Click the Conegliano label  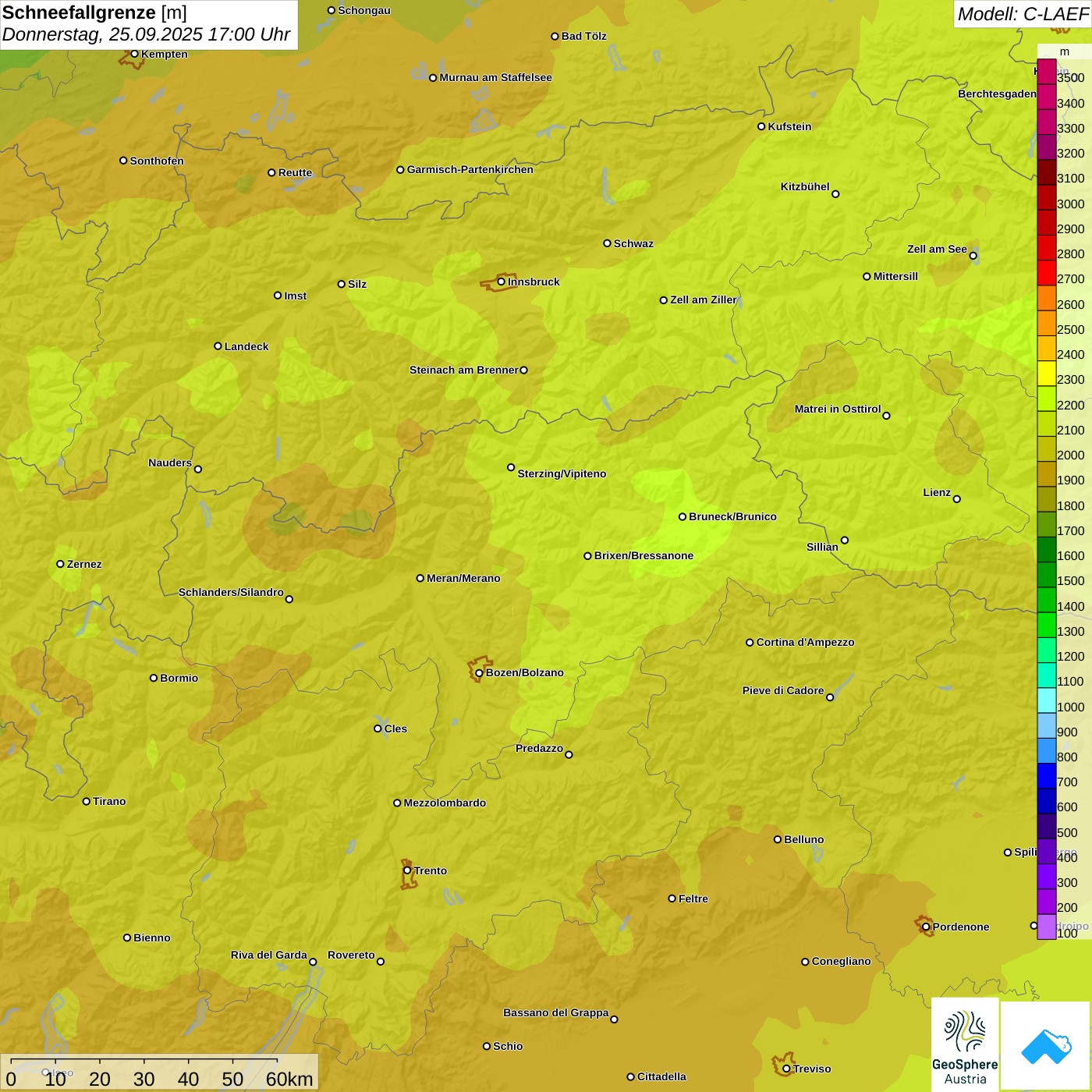tap(841, 962)
